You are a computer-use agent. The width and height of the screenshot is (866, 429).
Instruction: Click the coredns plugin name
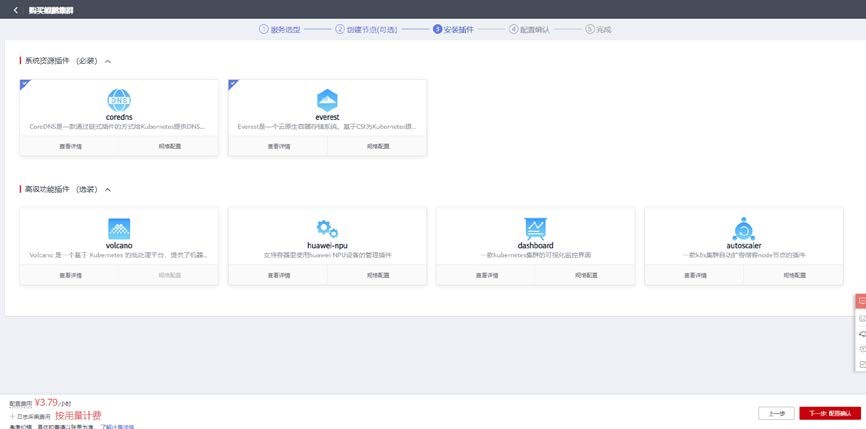click(x=119, y=117)
